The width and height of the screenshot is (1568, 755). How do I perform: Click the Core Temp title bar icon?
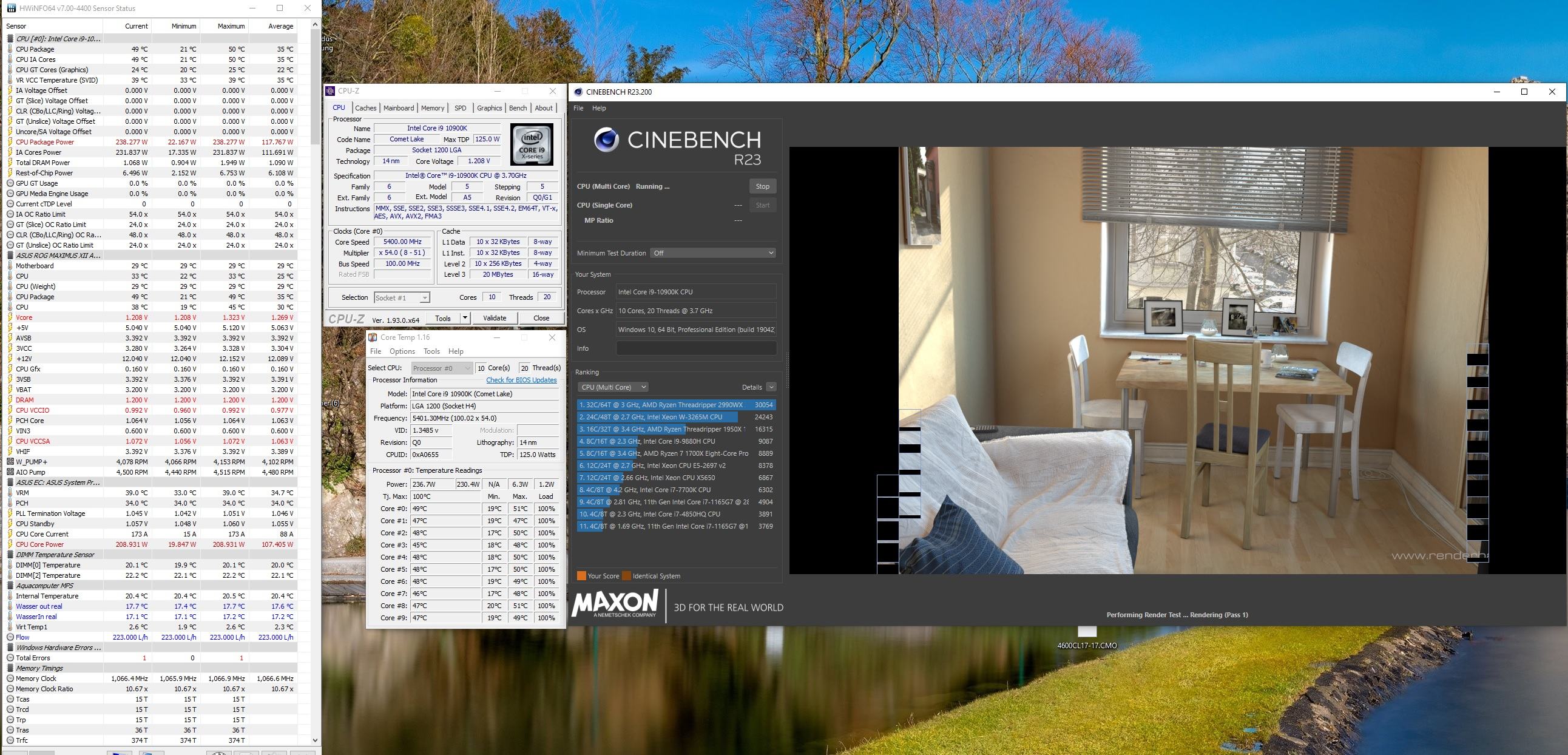tap(373, 337)
